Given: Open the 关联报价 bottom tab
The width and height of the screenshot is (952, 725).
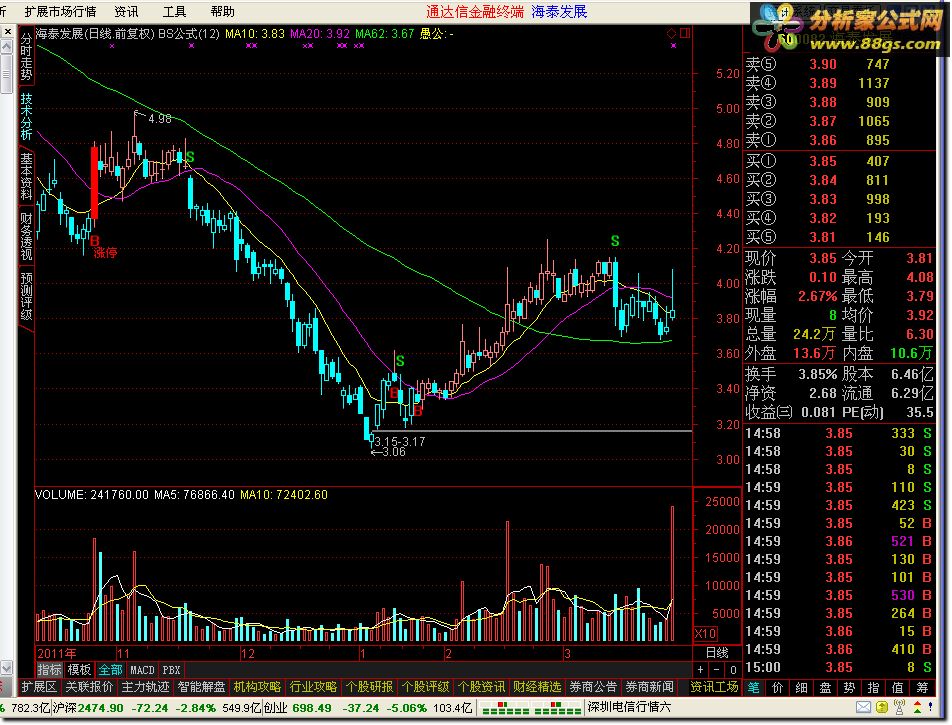Looking at the screenshot, I should click(89, 687).
